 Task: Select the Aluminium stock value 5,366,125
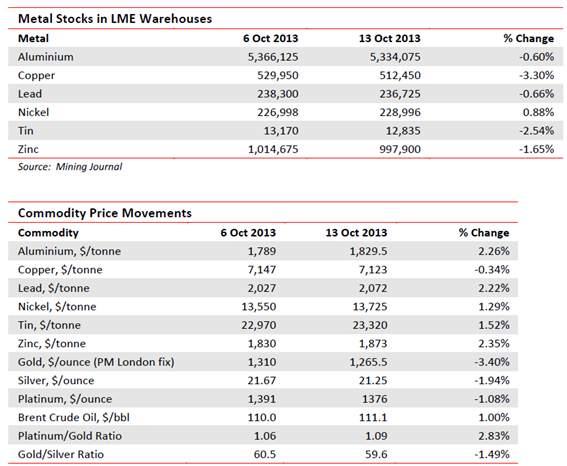pos(273,57)
